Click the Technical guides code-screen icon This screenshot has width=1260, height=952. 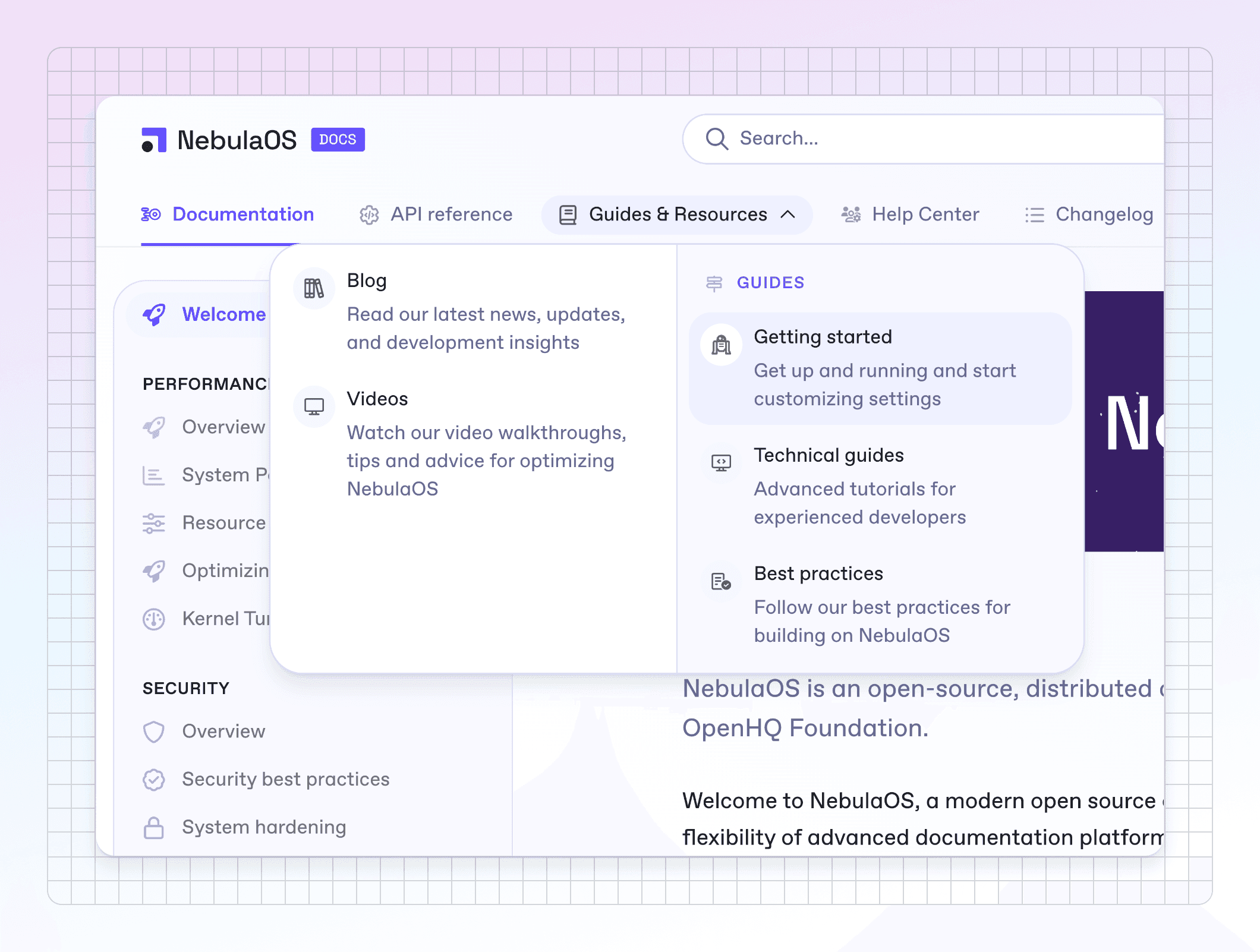click(x=721, y=463)
